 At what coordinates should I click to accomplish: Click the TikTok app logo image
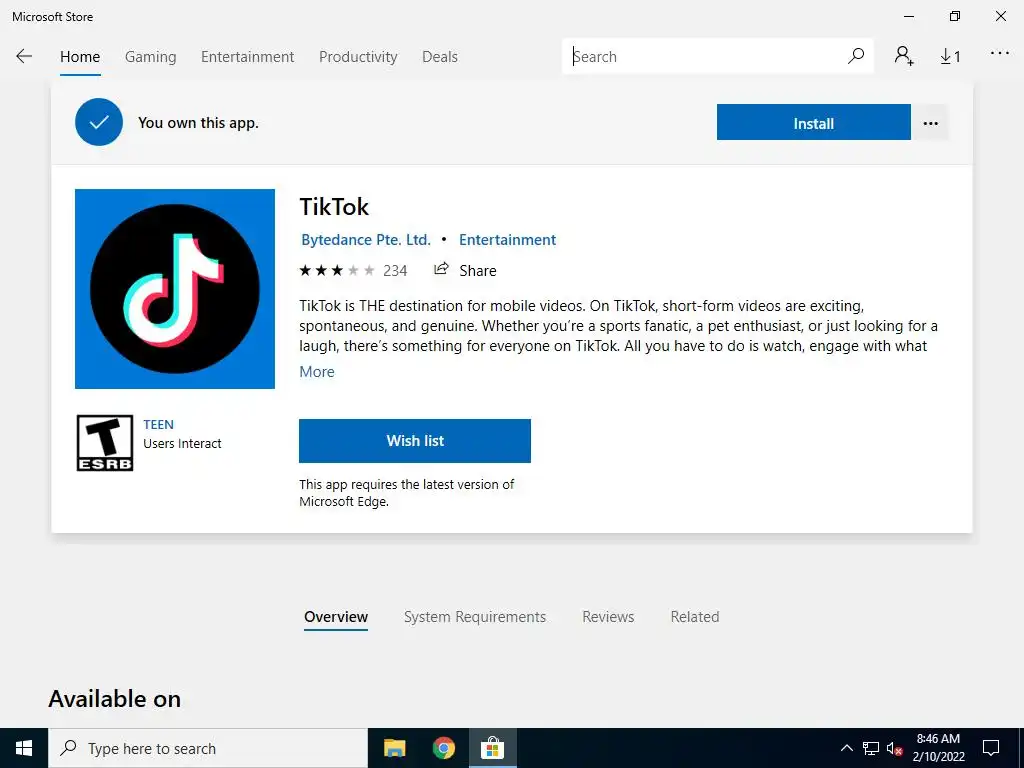click(175, 289)
